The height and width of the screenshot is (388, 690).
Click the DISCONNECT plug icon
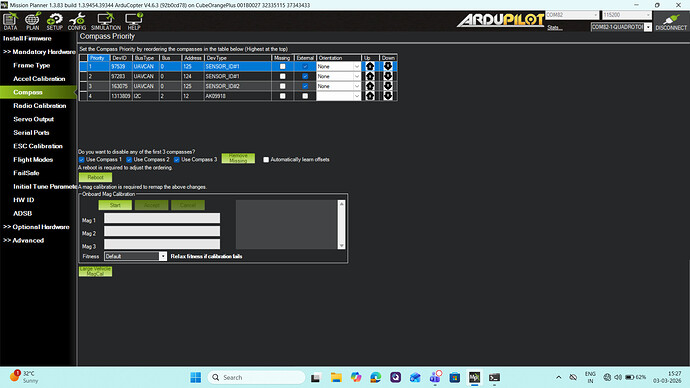point(671,21)
